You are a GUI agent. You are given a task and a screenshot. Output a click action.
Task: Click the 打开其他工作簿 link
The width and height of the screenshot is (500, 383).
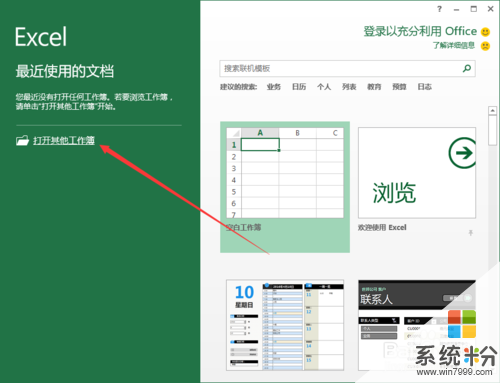pyautogui.click(x=64, y=140)
